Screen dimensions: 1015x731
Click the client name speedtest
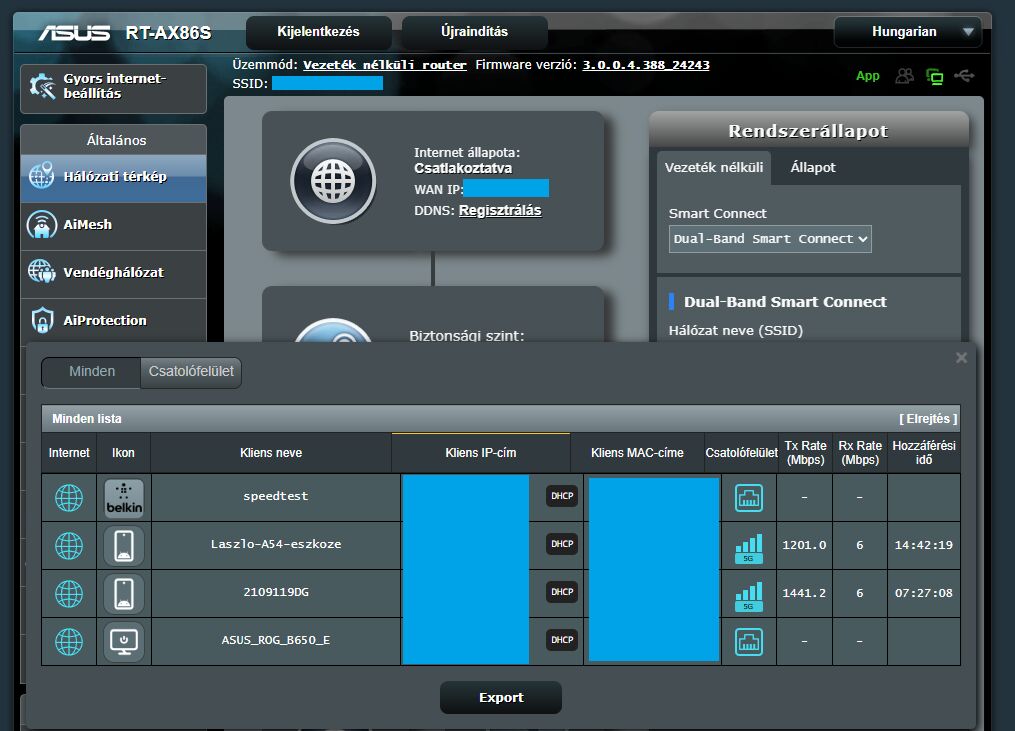pyautogui.click(x=276, y=496)
